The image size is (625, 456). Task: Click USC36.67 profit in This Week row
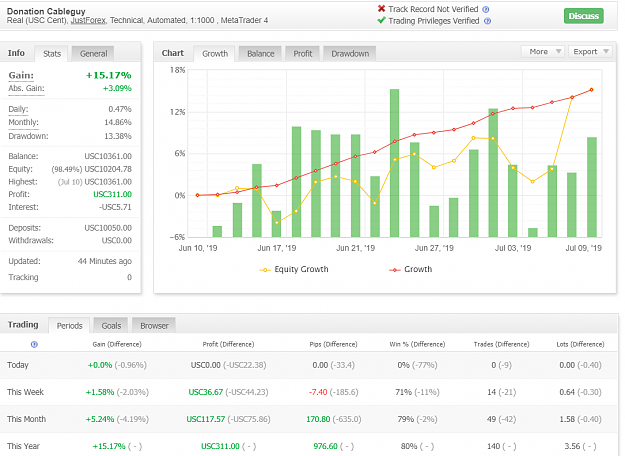[x=205, y=392]
